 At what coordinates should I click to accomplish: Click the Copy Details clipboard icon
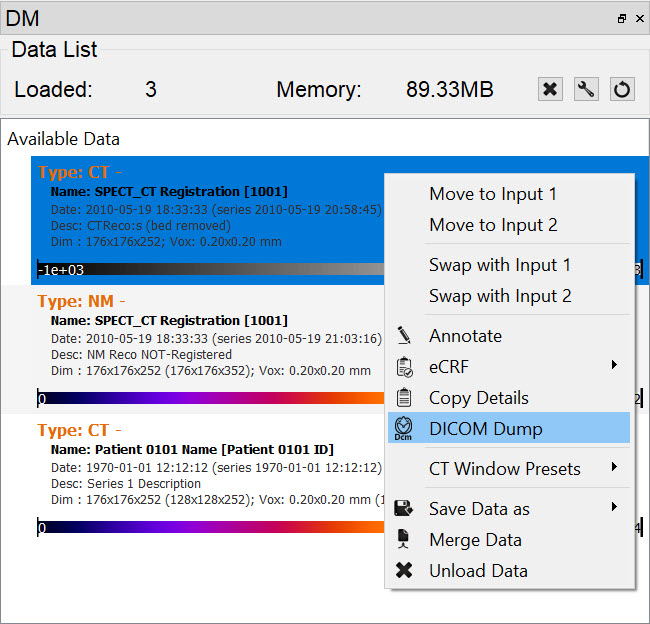(x=404, y=397)
